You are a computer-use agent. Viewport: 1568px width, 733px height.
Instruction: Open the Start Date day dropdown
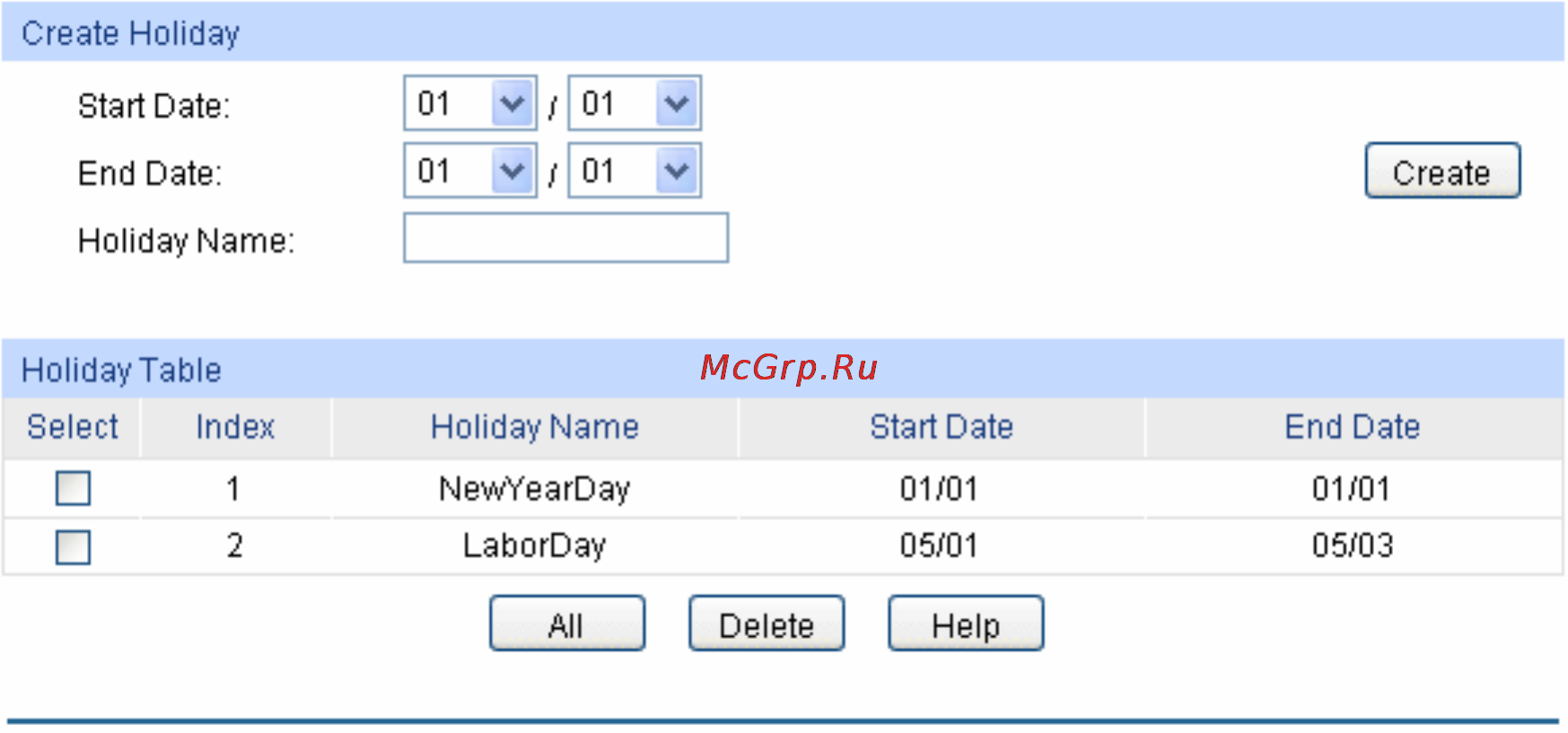(x=635, y=103)
